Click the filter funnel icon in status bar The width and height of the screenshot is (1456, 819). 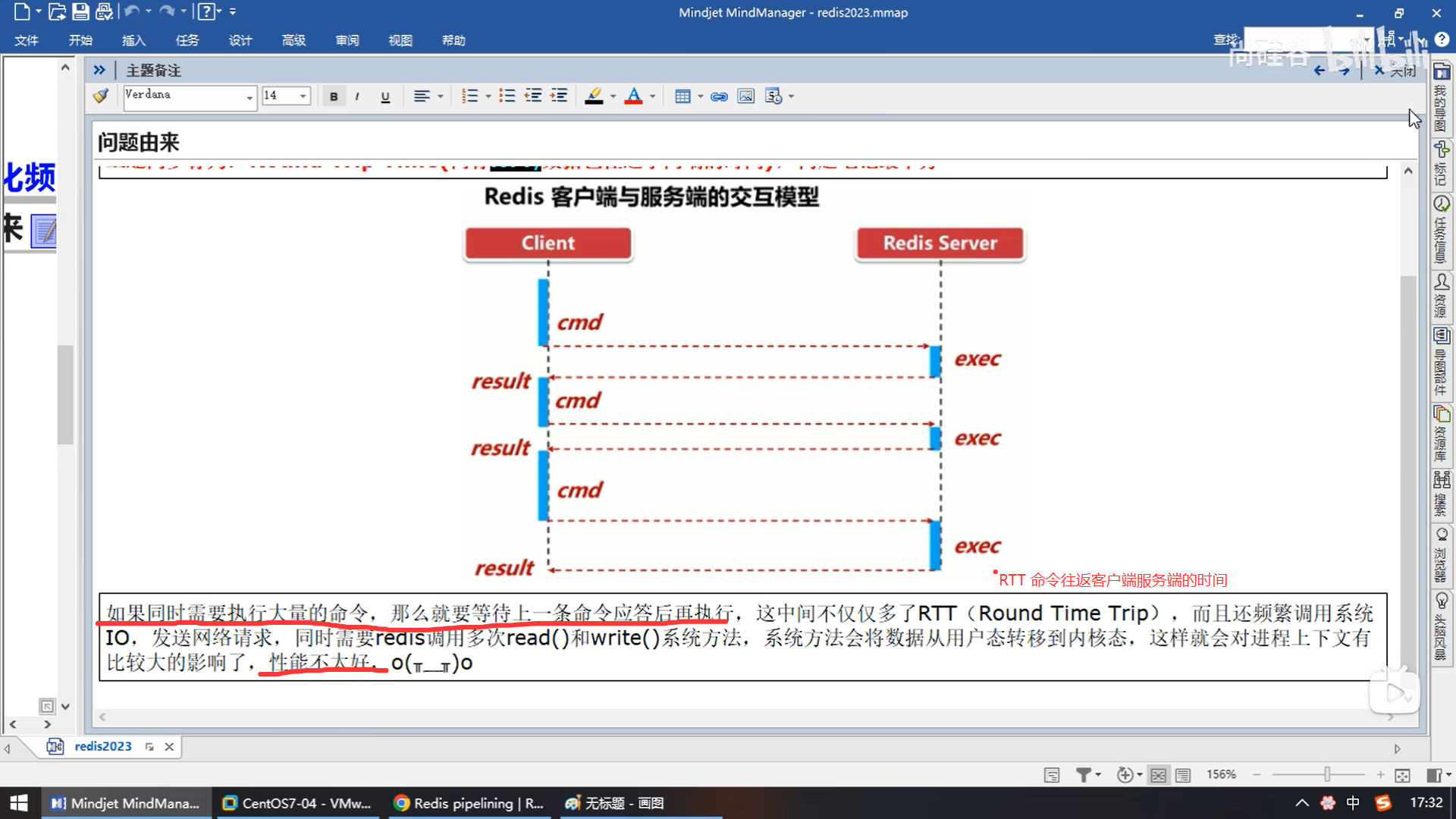point(1084,774)
